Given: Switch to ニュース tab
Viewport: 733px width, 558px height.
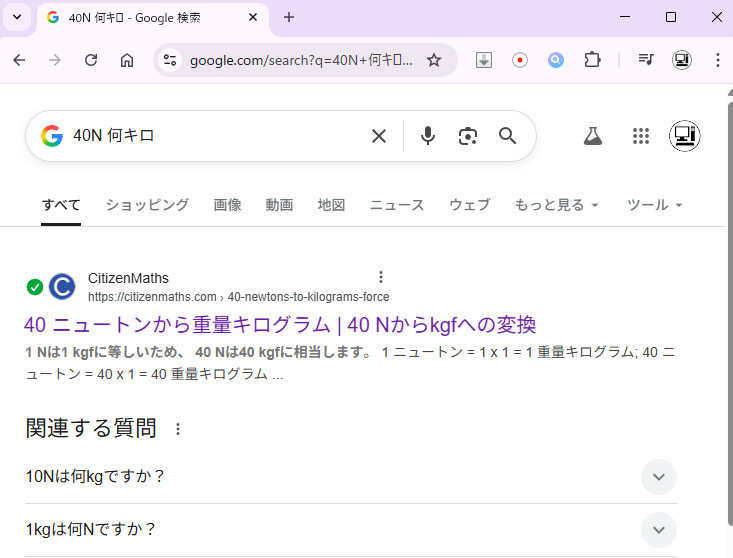Looking at the screenshot, I should pyautogui.click(x=397, y=205).
